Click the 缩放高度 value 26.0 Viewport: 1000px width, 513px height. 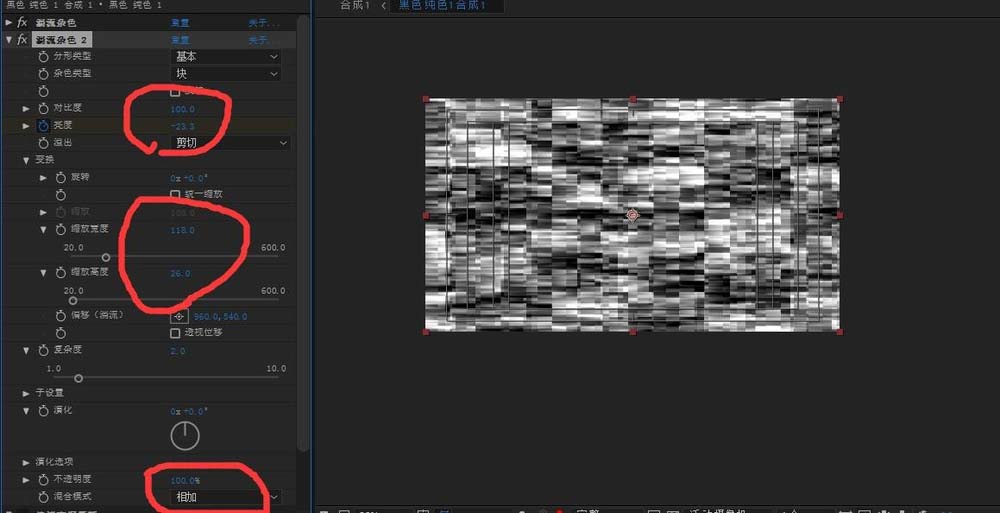point(180,273)
